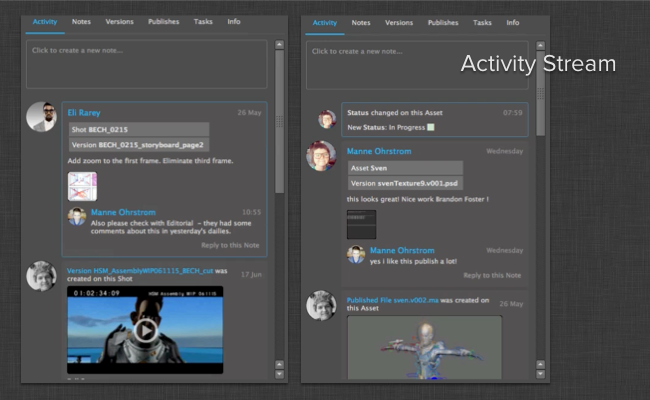The image size is (650, 400).
Task: Select the Tasks tab in left panel
Action: pos(202,22)
